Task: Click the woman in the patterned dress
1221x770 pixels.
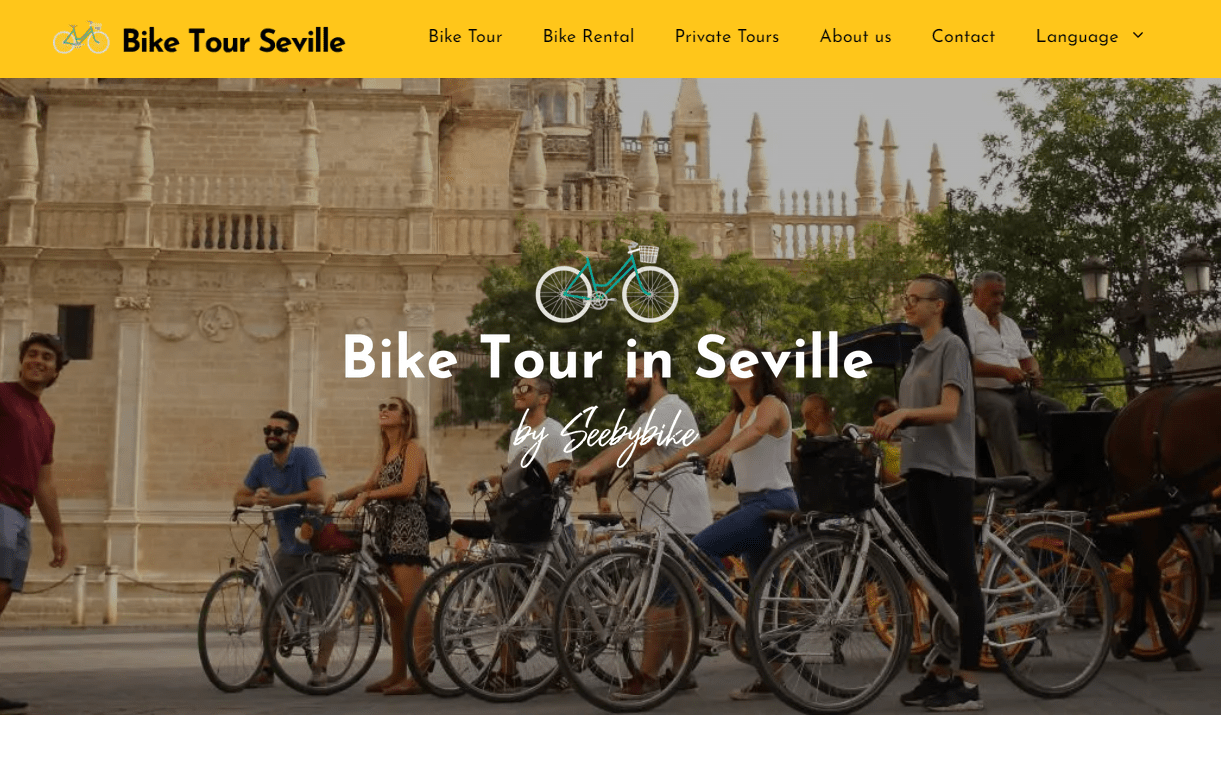Action: 398,500
